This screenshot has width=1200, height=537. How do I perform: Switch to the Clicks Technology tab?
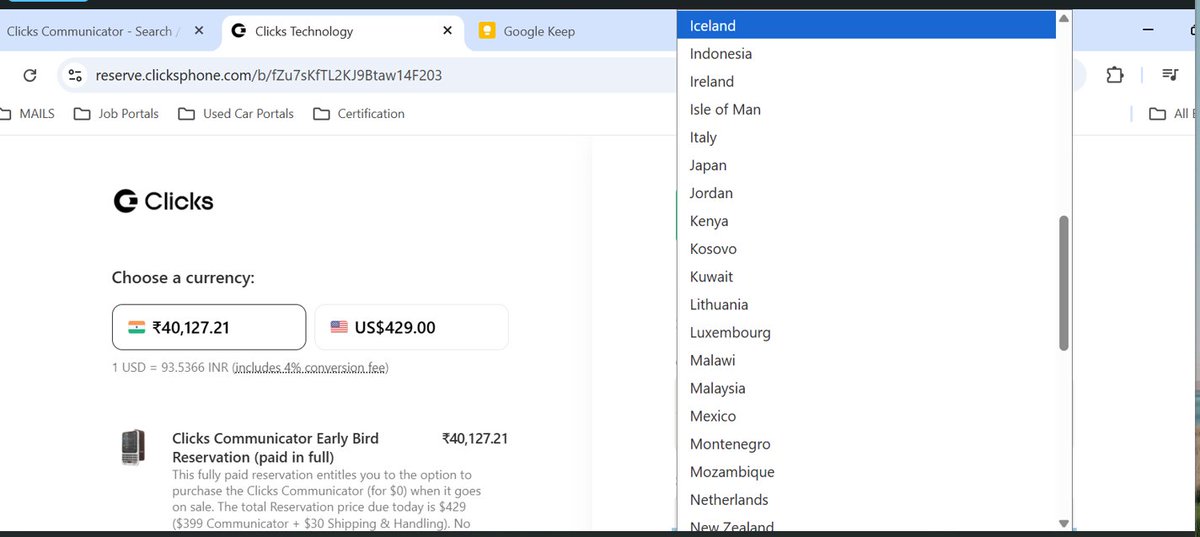pyautogui.click(x=342, y=31)
